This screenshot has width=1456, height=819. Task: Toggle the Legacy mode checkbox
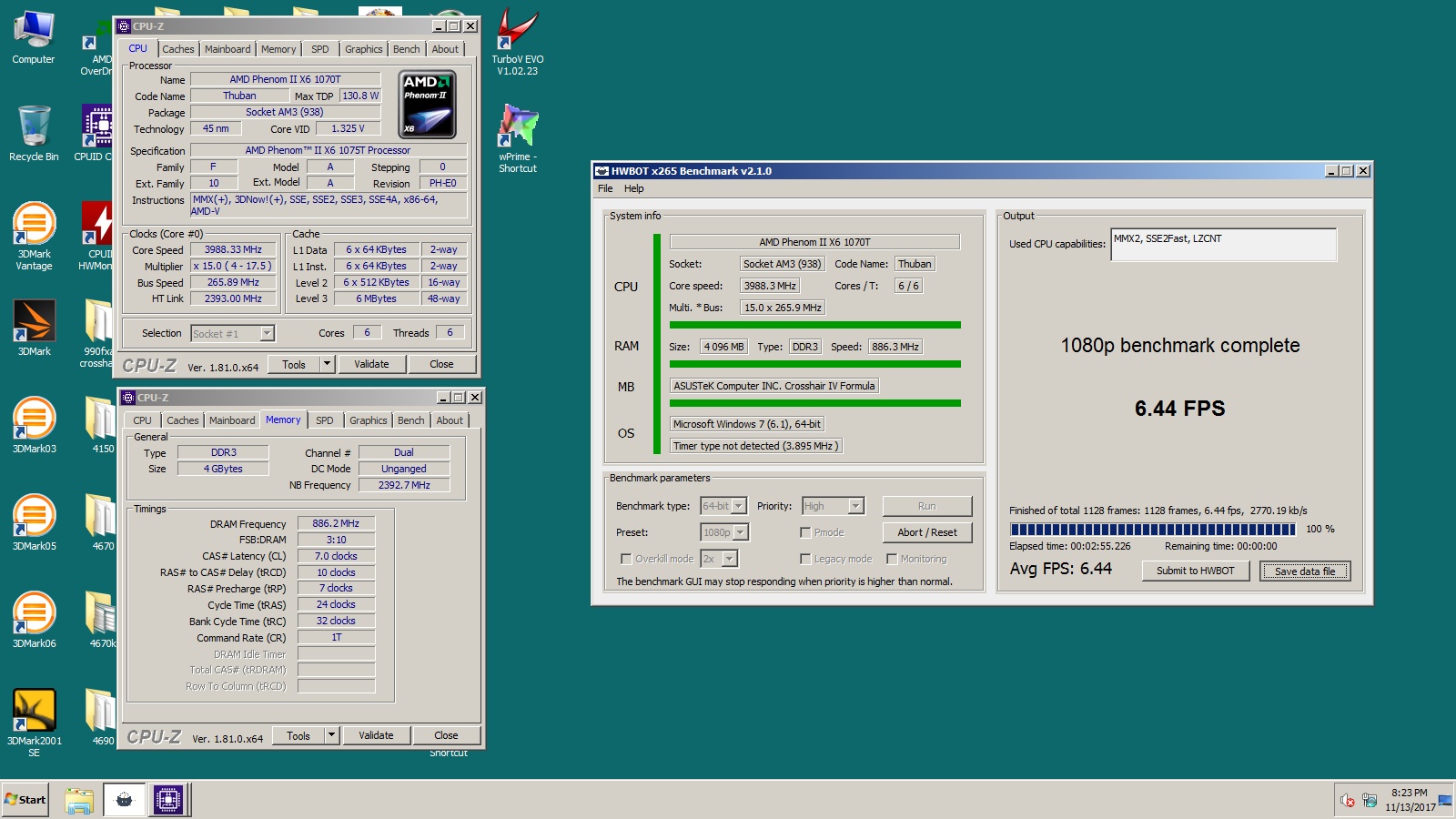[805, 559]
